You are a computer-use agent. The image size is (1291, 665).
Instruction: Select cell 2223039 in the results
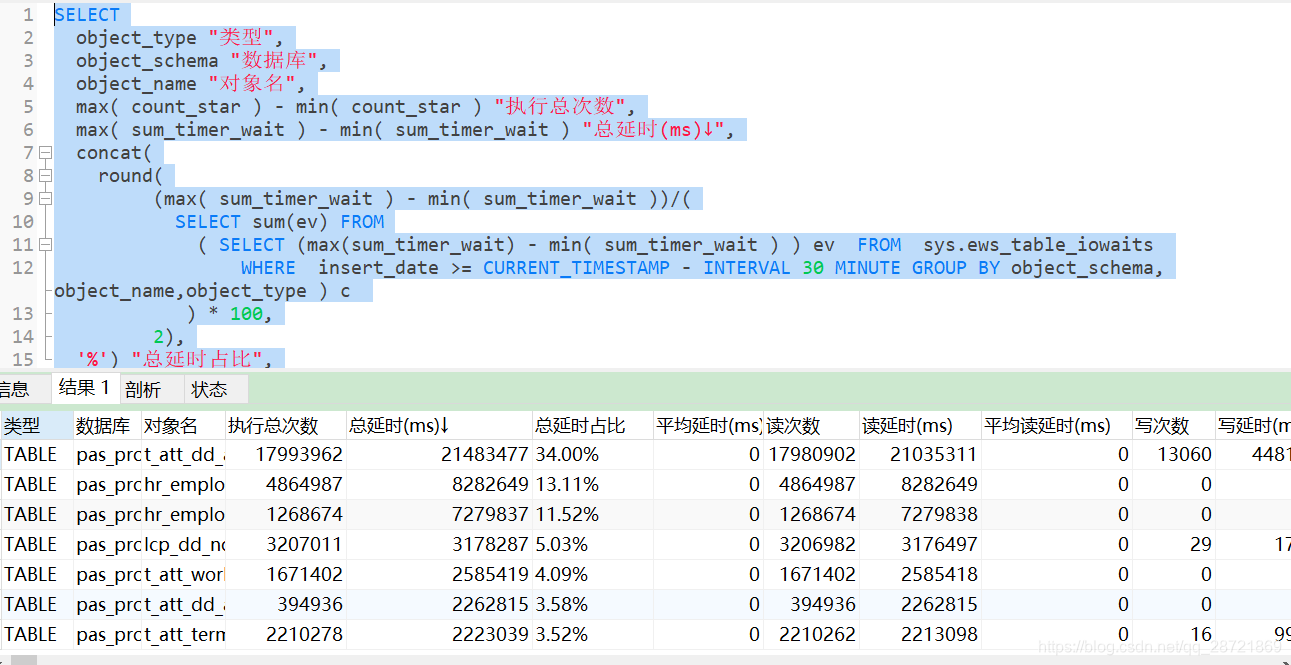439,634
